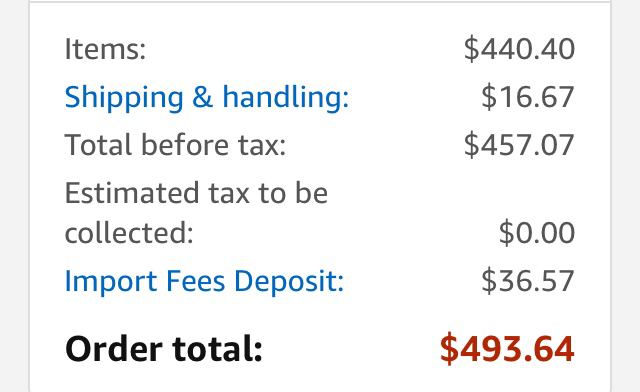Viewport: 640px width, 392px height.
Task: Click the Items label
Action: (105, 49)
